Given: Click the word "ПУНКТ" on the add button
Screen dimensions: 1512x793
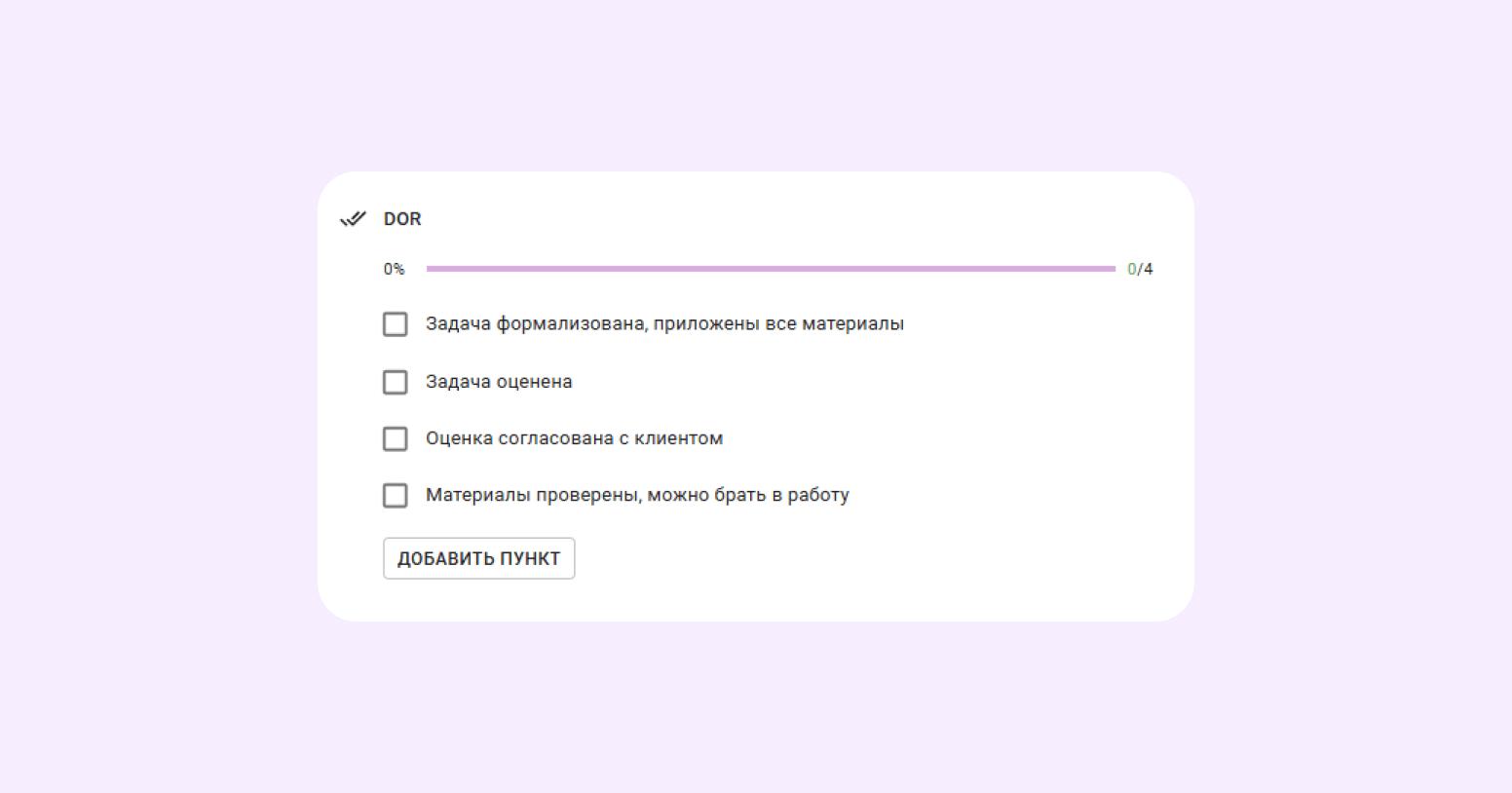Looking at the screenshot, I should click(530, 558).
